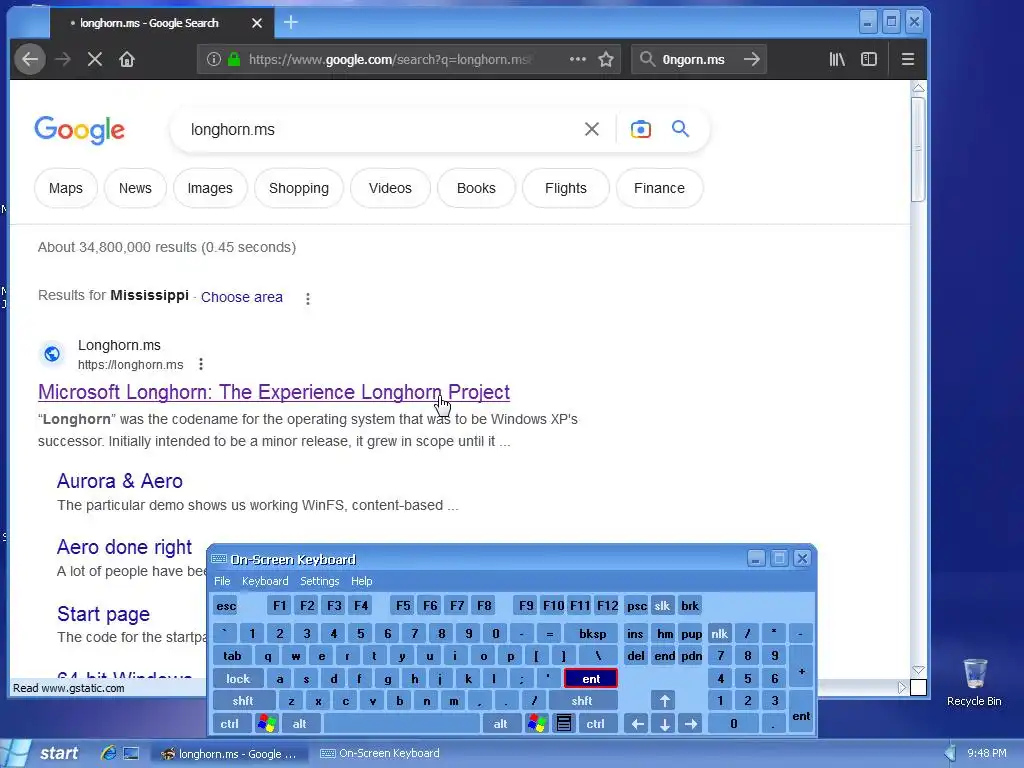This screenshot has width=1024, height=768.
Task: Switch to the News results tab
Action: 135,188
